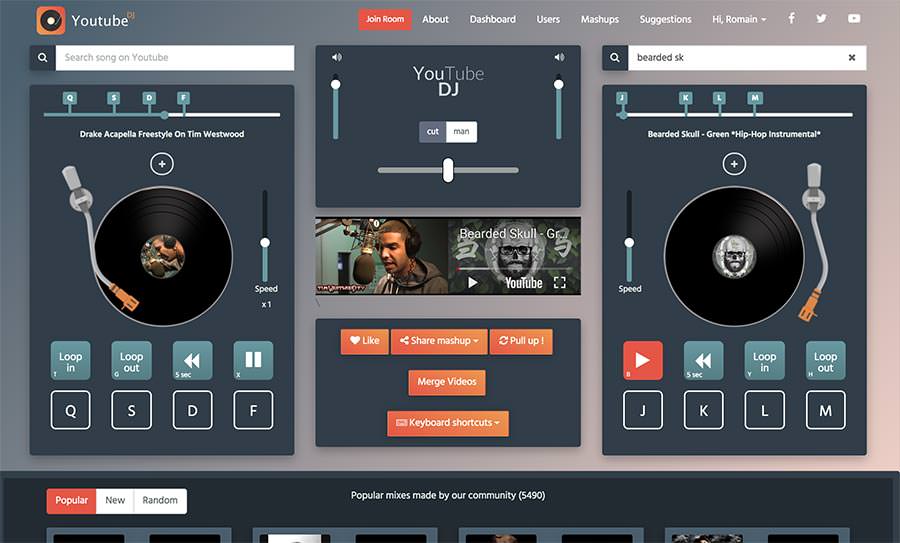The width and height of the screenshot is (900, 543).
Task: Click the Youtube DJ vinyl logo
Action: tap(51, 20)
